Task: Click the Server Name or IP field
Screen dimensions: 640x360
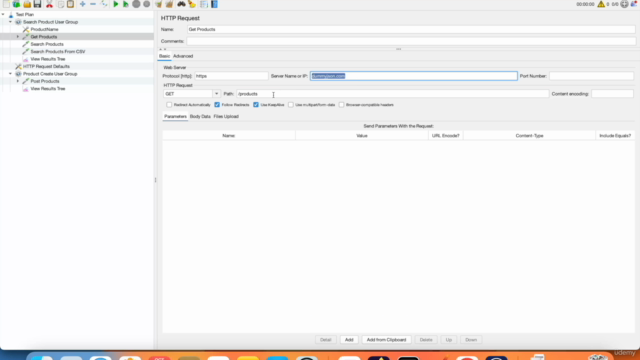Action: pos(413,76)
